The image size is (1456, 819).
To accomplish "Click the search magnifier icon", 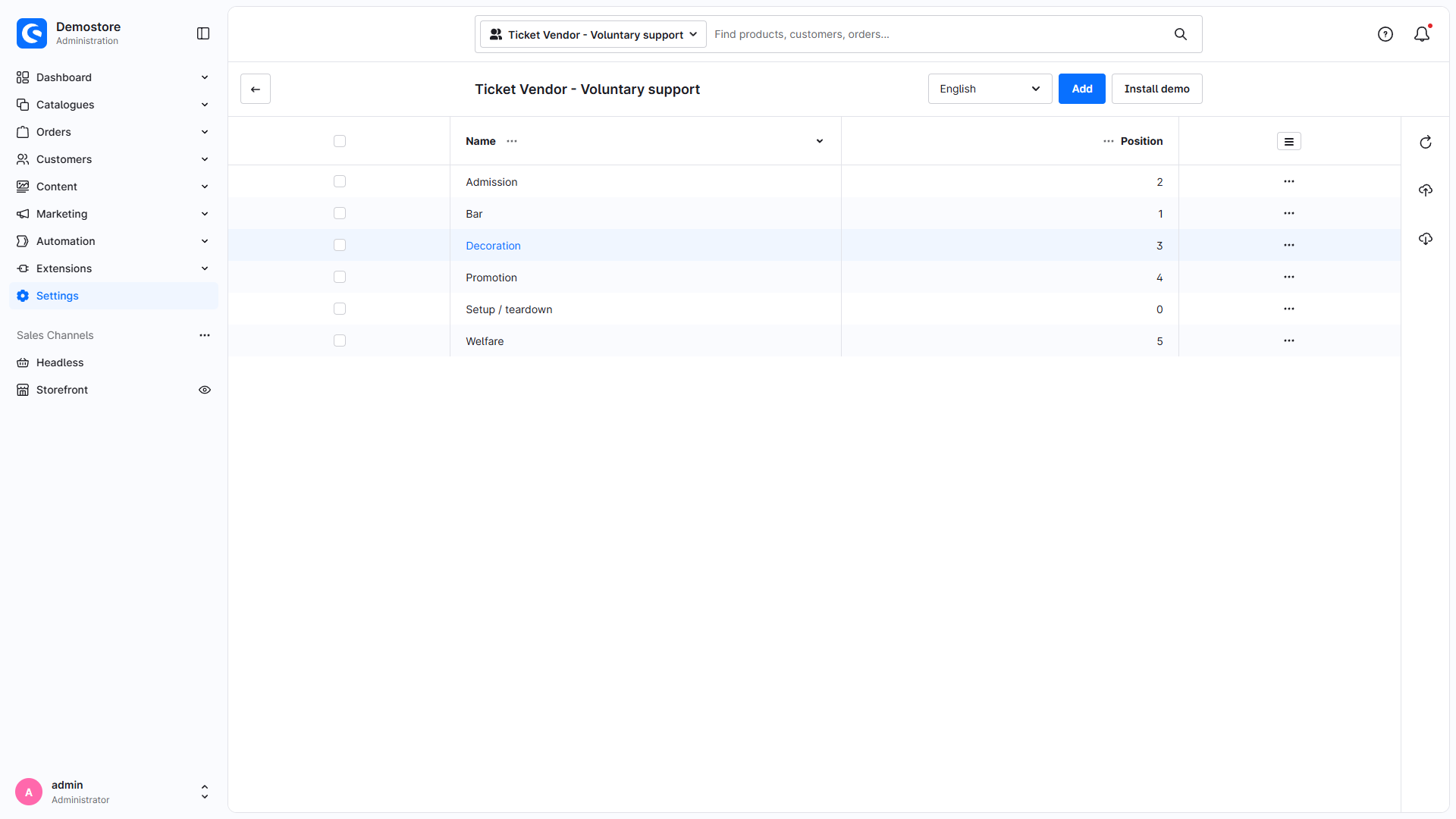I will [1181, 34].
